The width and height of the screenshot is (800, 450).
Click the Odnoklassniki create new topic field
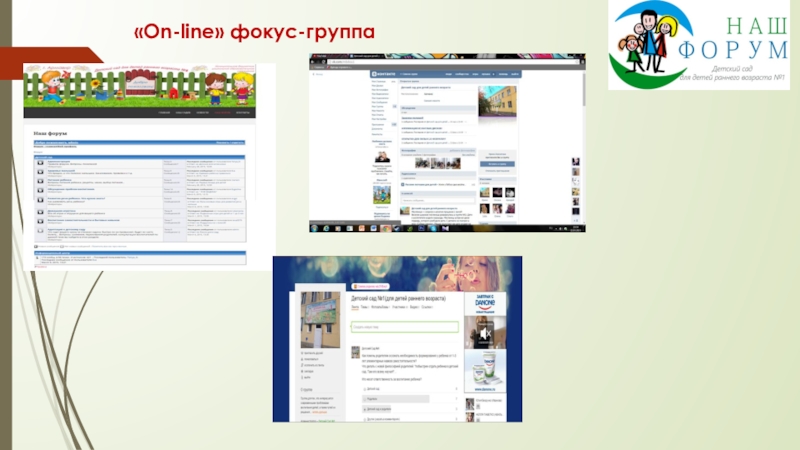(x=405, y=327)
